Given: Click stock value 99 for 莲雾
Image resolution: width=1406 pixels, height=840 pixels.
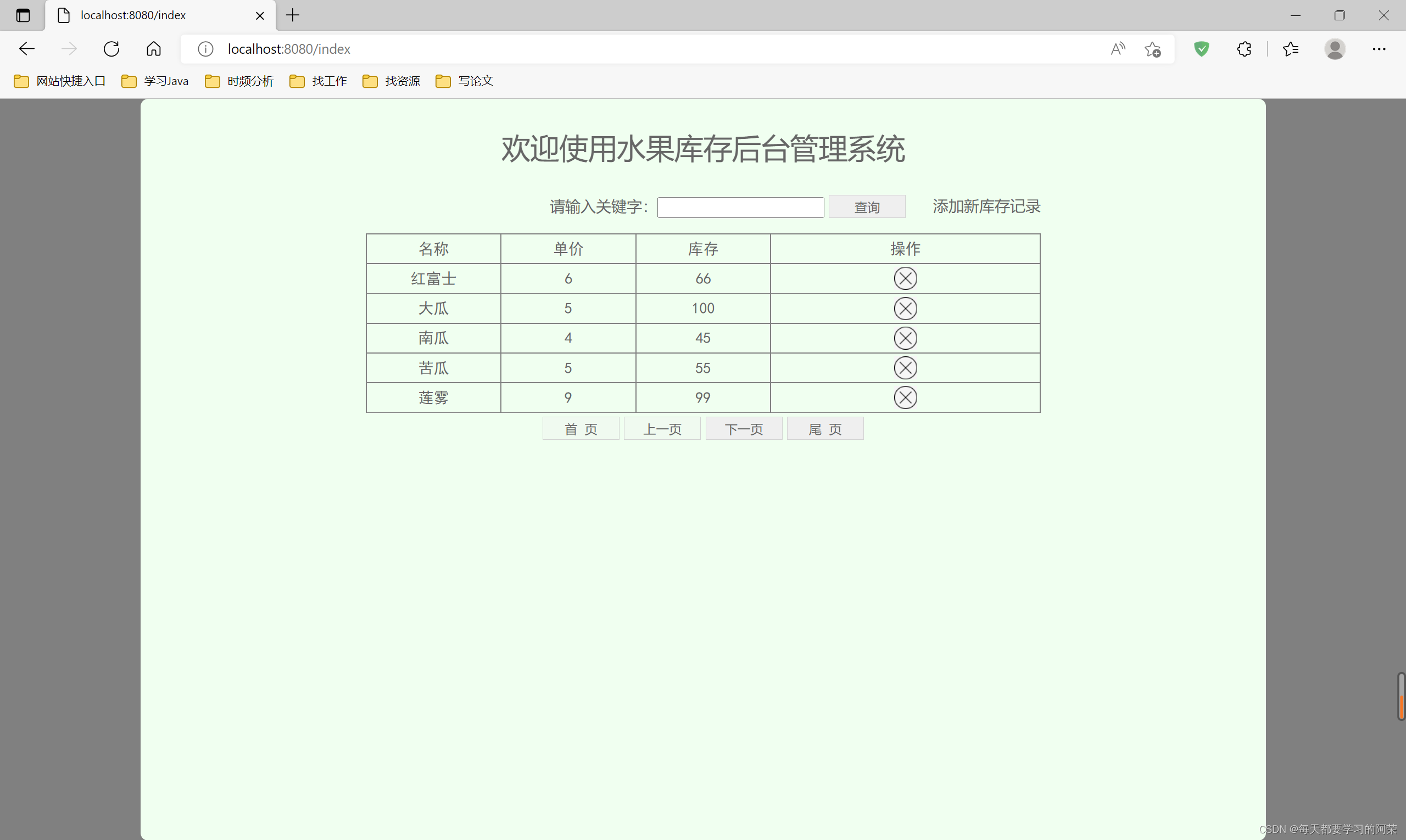Looking at the screenshot, I should tap(702, 397).
